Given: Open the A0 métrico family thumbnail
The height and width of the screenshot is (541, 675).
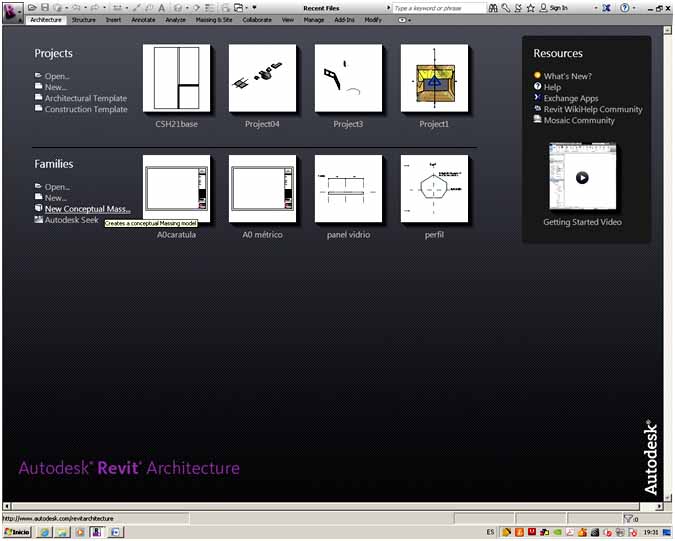Looking at the screenshot, I should click(262, 189).
